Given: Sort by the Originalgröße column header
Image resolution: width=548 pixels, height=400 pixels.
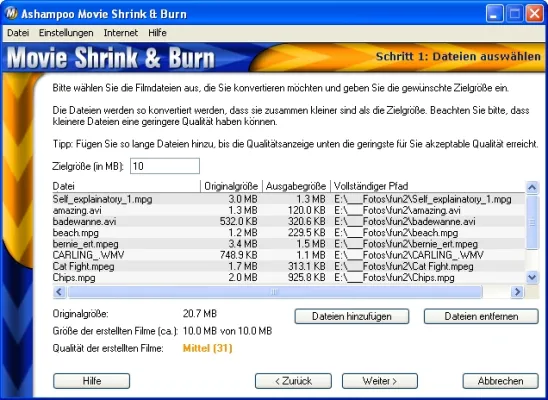Looking at the screenshot, I should pos(231,186).
